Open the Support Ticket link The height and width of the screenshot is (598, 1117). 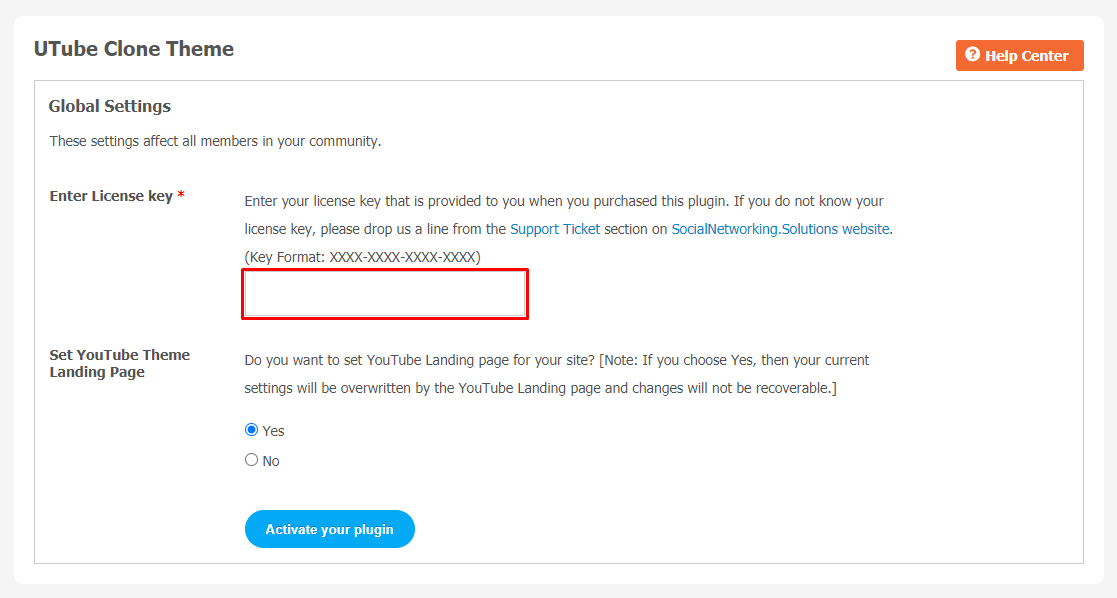click(555, 229)
